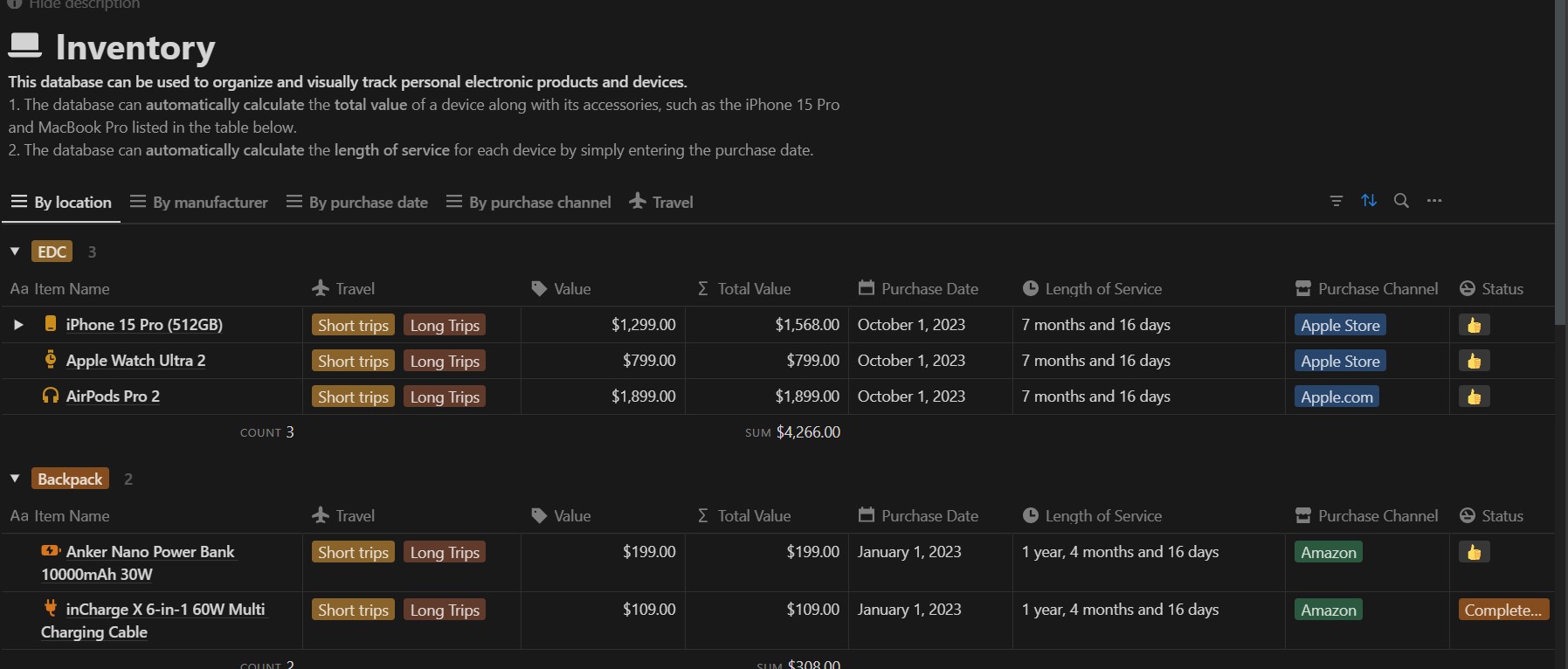Viewport: 1568px width, 669px height.
Task: Click Length of Service column header in EDC
Action: [x=1102, y=288]
